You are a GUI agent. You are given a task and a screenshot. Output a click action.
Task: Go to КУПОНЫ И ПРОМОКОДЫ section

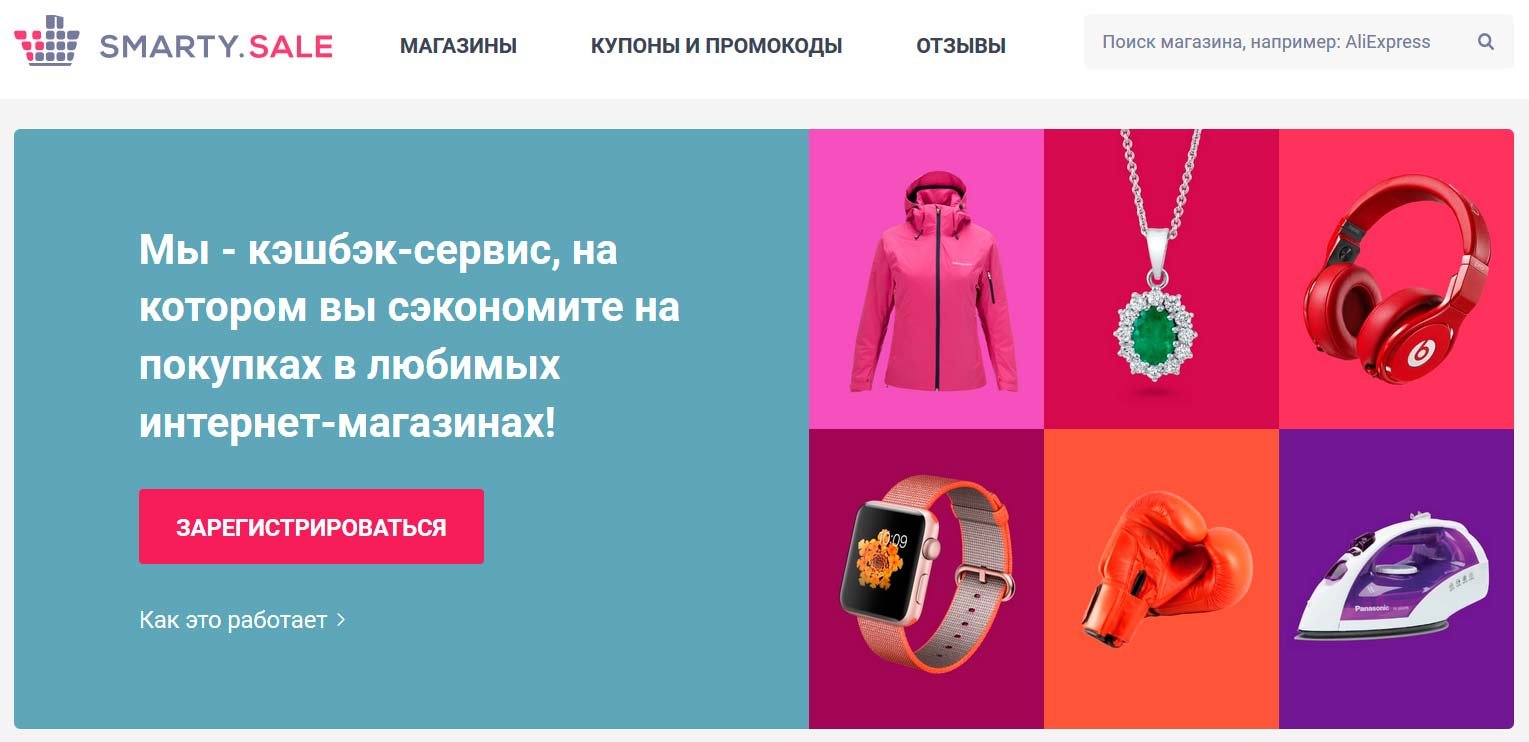[716, 46]
